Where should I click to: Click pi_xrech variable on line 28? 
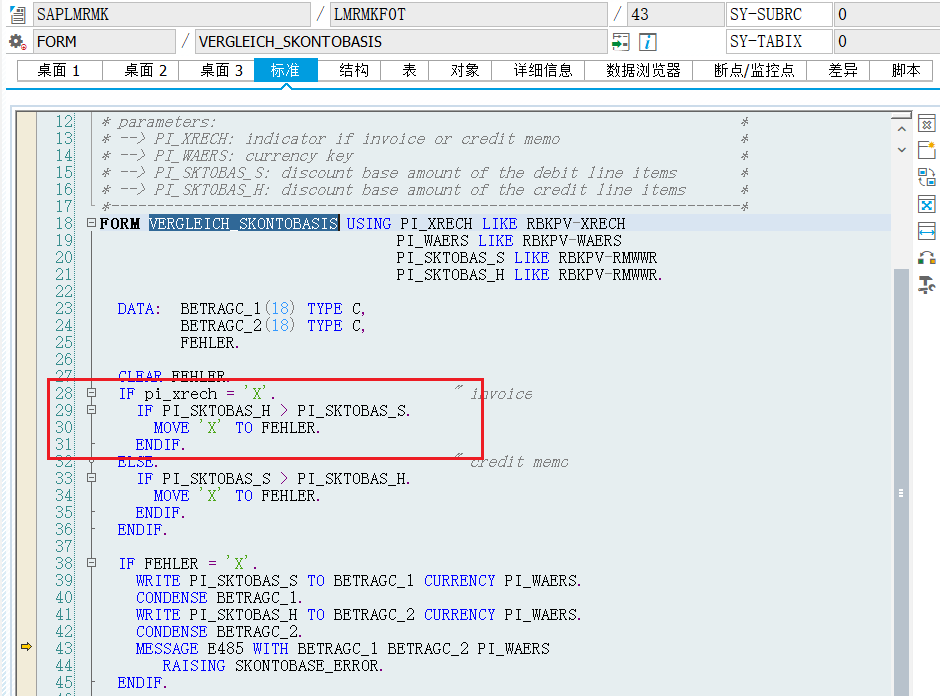click(180, 394)
